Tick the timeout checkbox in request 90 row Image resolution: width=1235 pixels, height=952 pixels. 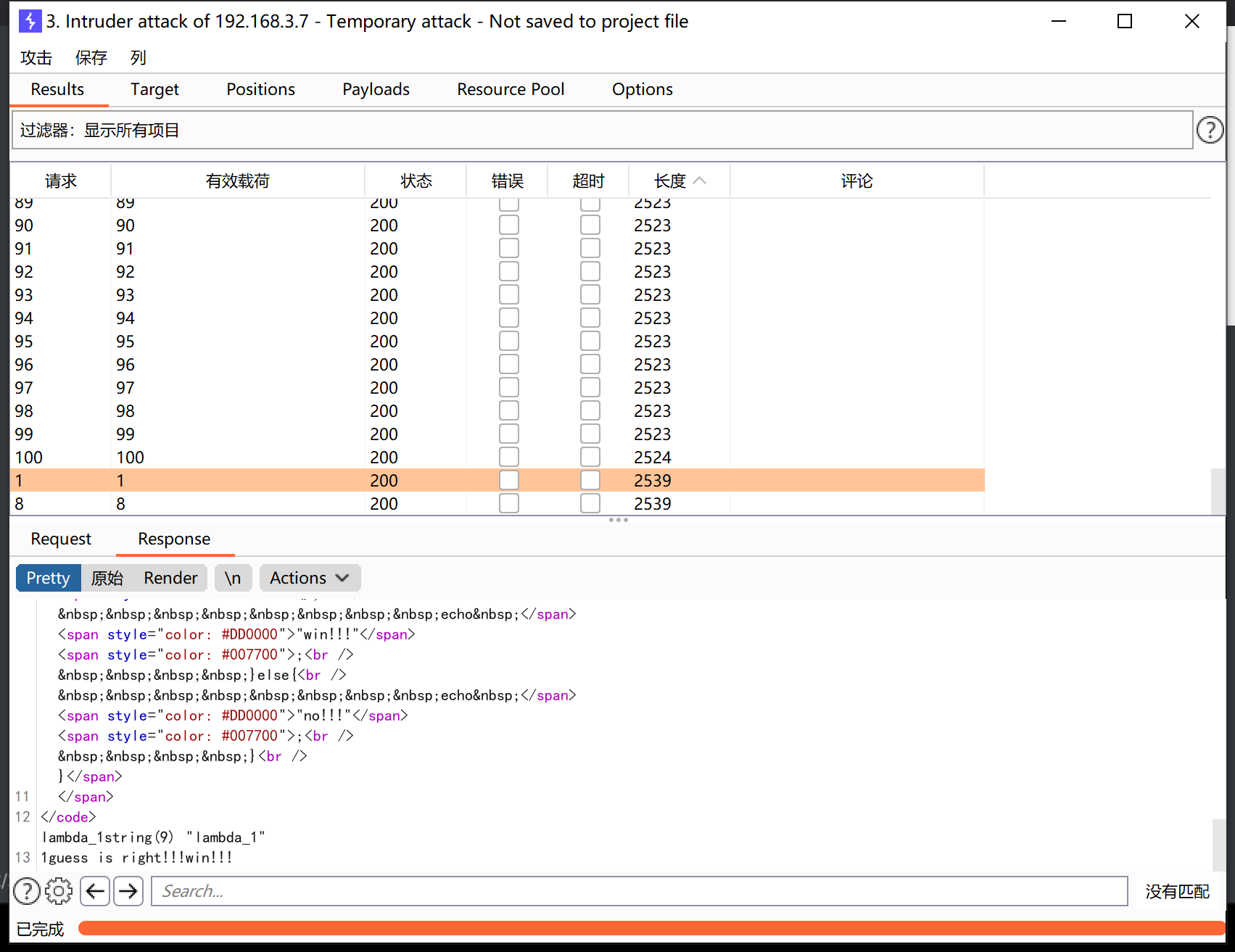pyautogui.click(x=590, y=225)
